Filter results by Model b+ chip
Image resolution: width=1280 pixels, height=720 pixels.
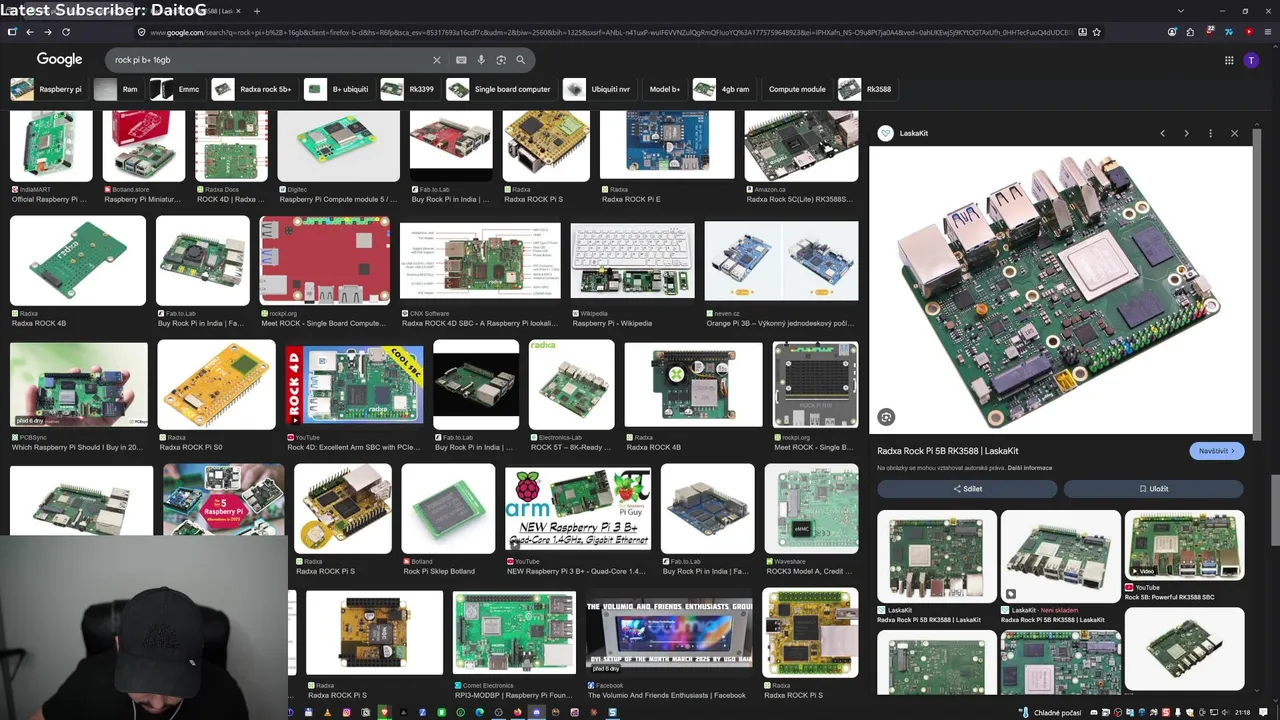tap(664, 89)
